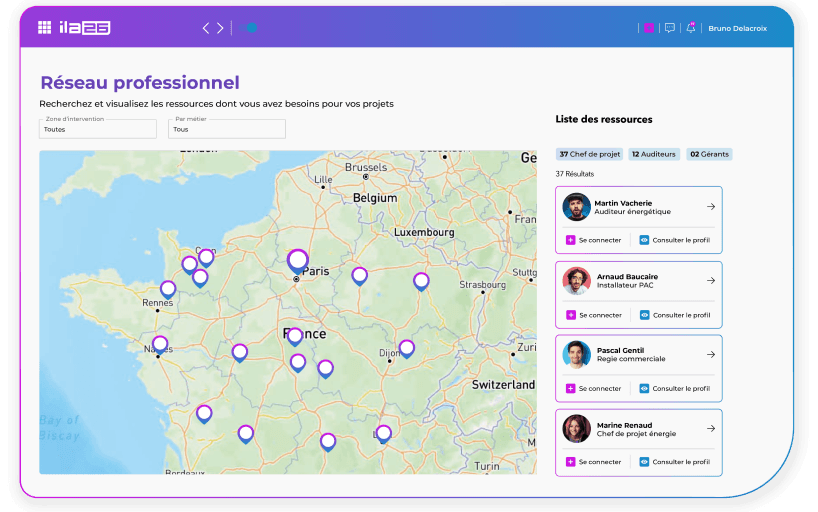Select the map pin above Rennes

(168, 290)
